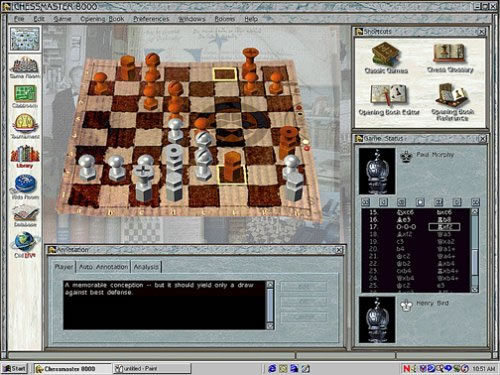Select the highlighted black move 17 in list
Viewport: 500px width, 375px height.
pos(444,227)
